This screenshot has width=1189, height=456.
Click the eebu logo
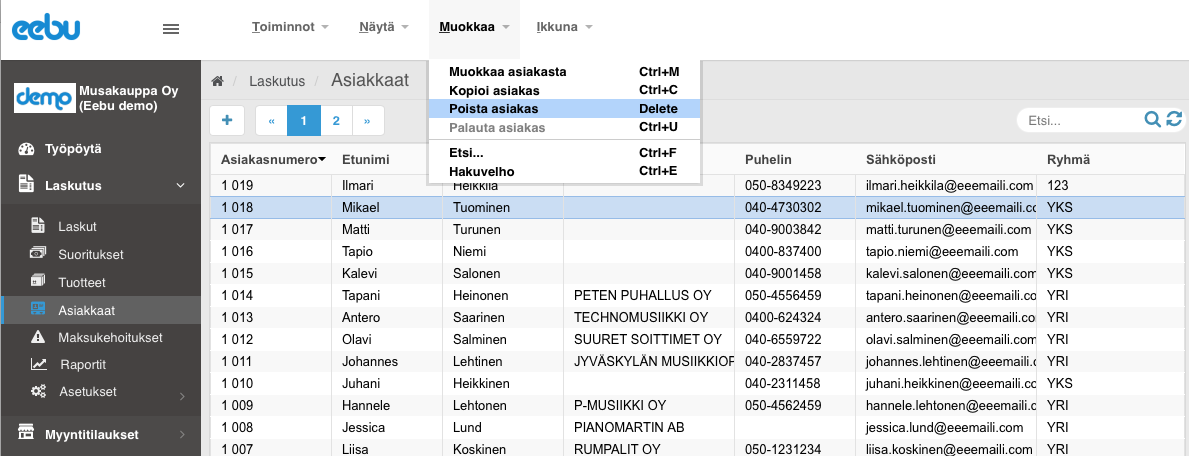tap(46, 28)
